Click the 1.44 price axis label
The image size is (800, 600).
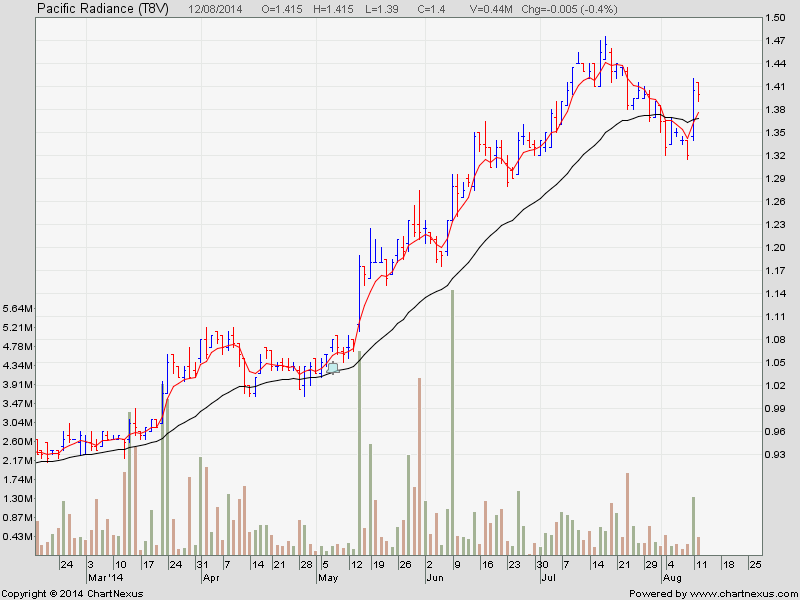tap(775, 64)
